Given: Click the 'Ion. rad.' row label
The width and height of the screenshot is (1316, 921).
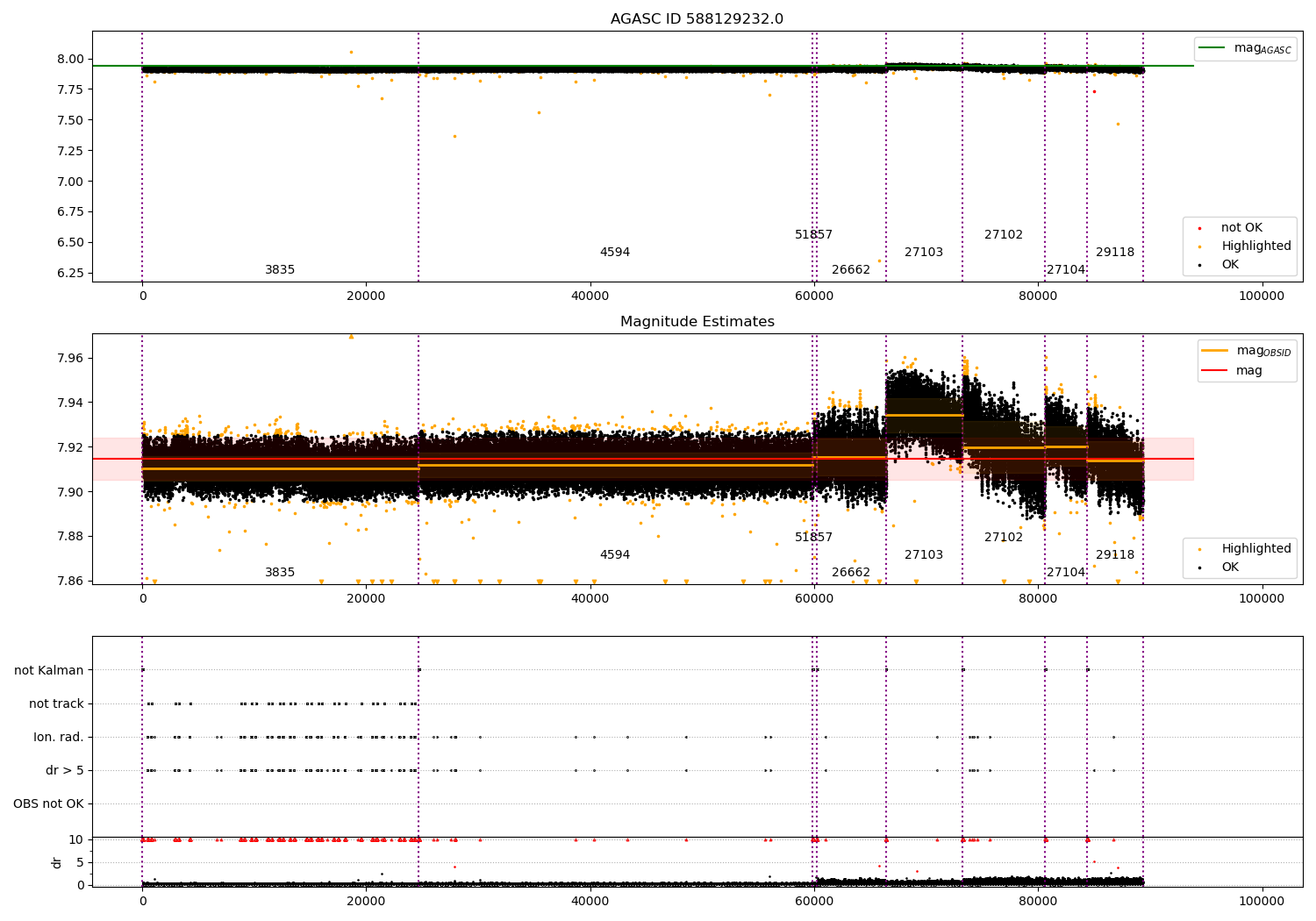Looking at the screenshot, I should pos(59,737).
